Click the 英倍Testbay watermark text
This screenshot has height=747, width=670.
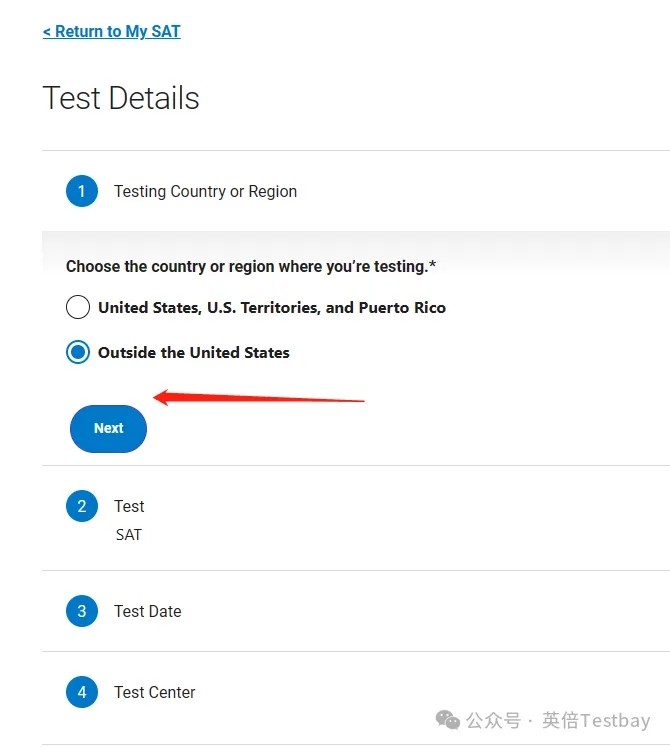tap(596, 720)
